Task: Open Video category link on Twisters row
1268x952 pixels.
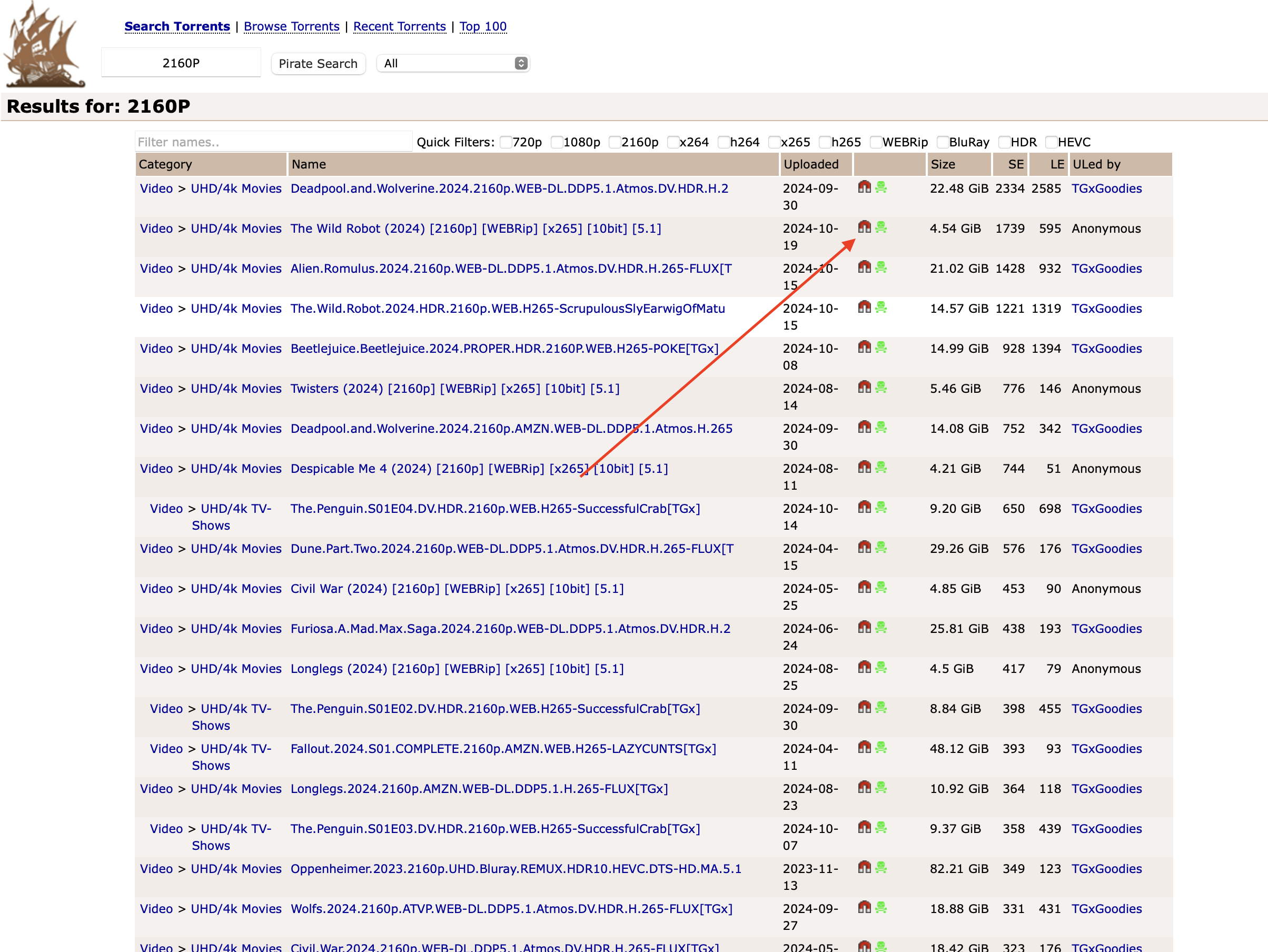Action: coord(156,389)
